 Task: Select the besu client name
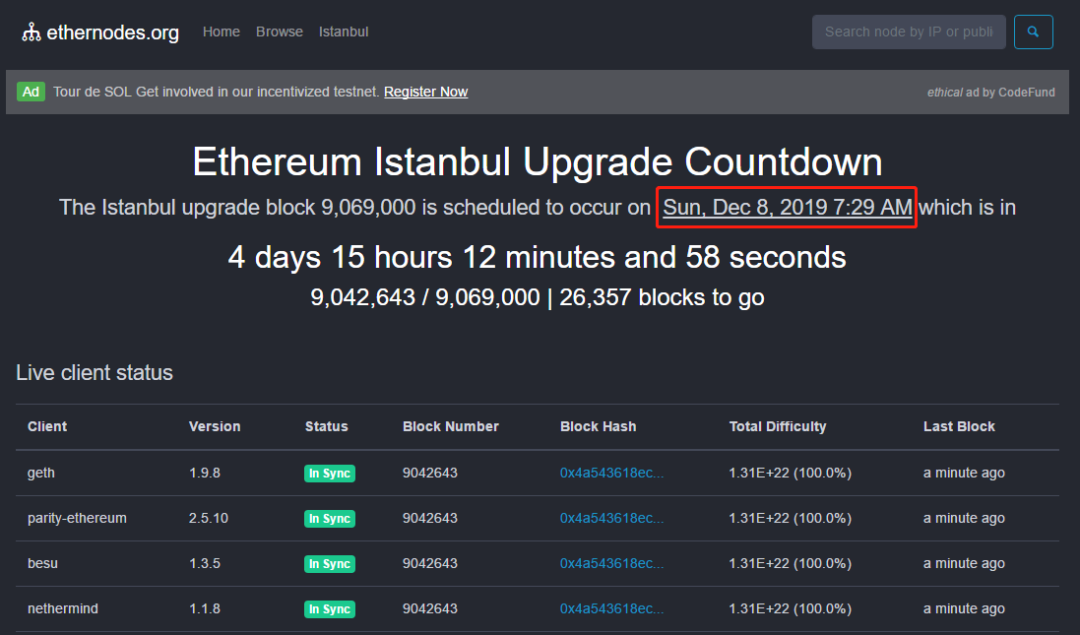coord(42,563)
